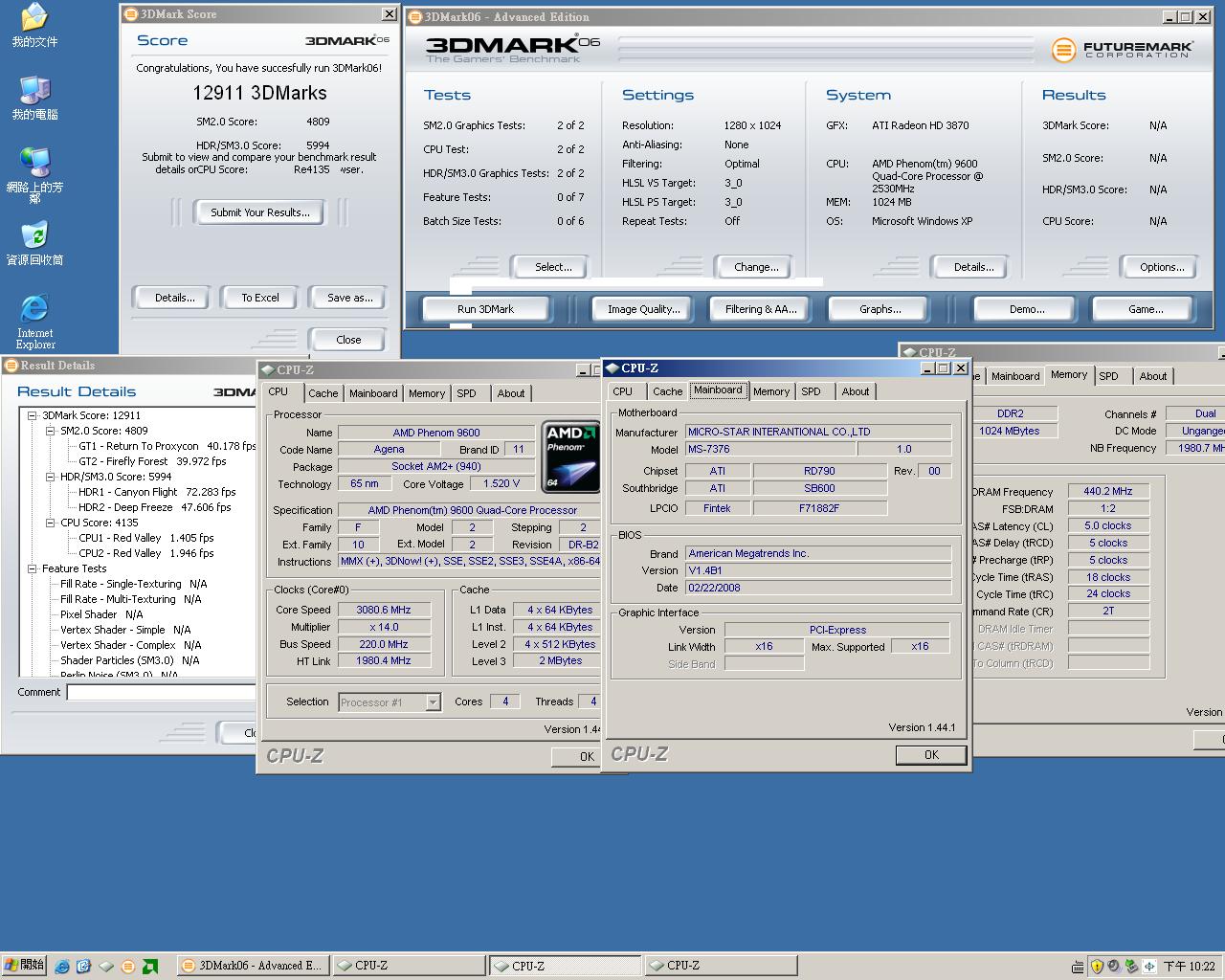Select HDR1 - Canyon Flight row
This screenshot has height=980, width=1225.
point(157,492)
